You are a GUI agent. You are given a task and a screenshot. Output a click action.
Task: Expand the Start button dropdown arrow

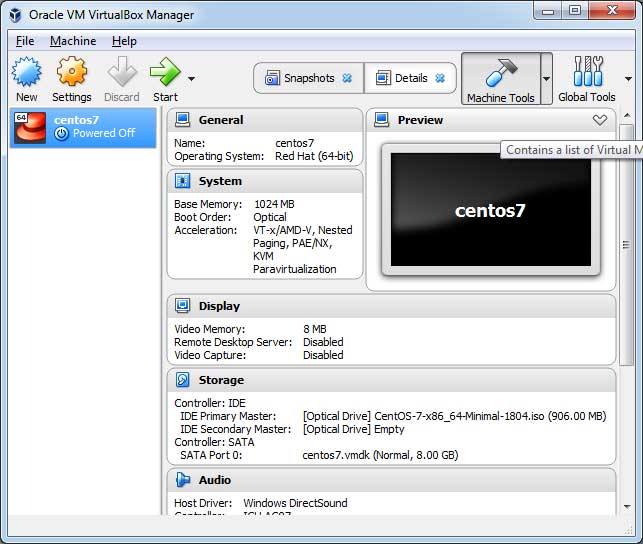pyautogui.click(x=192, y=78)
